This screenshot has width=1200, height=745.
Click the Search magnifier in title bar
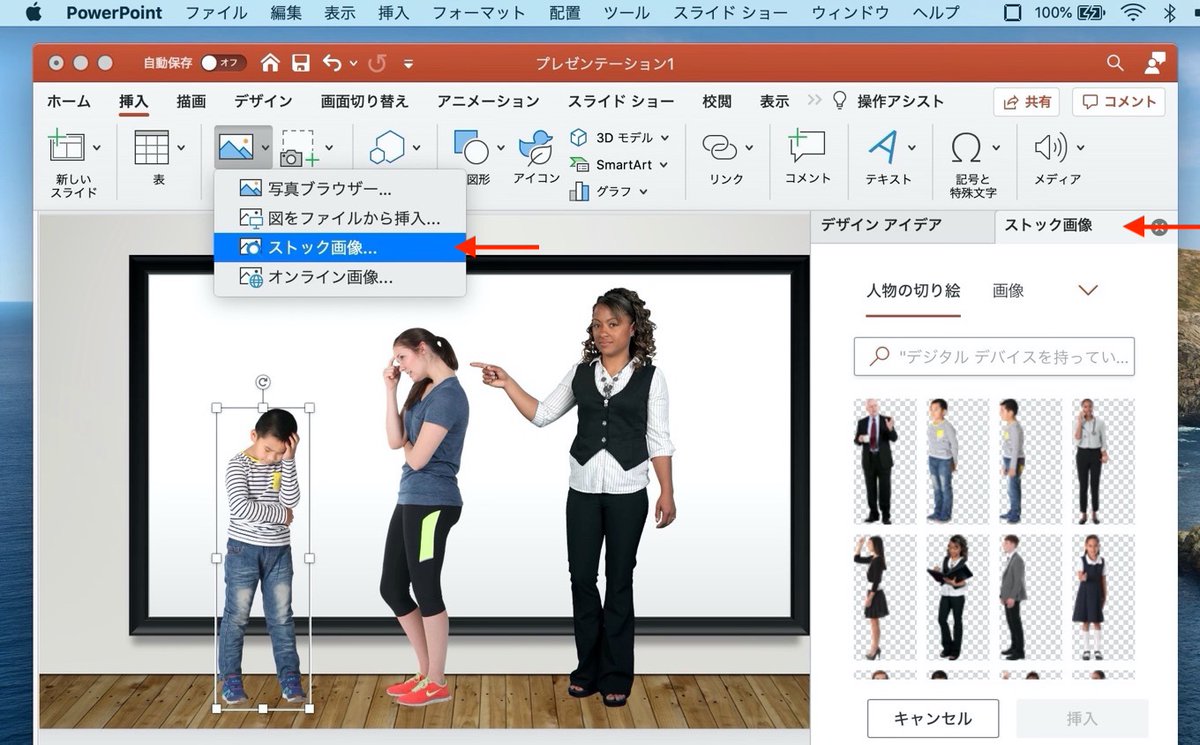(1115, 63)
